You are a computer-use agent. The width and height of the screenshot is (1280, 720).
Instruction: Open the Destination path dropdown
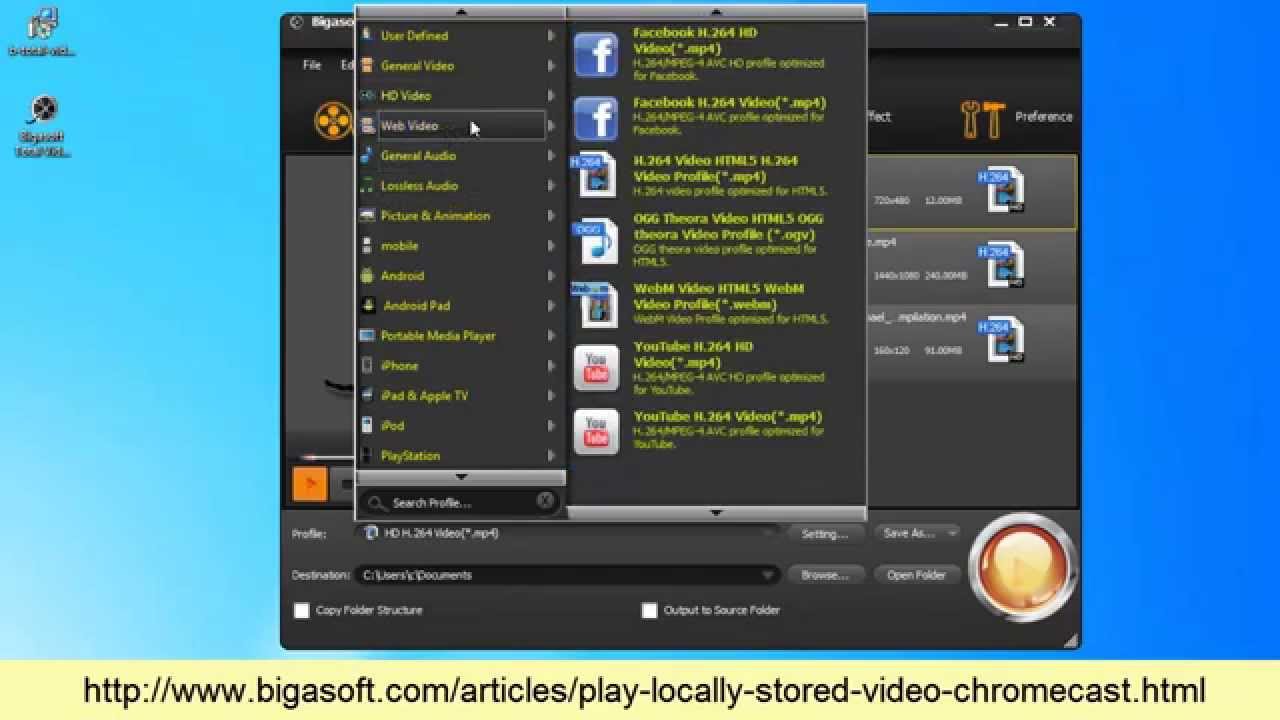coord(768,575)
